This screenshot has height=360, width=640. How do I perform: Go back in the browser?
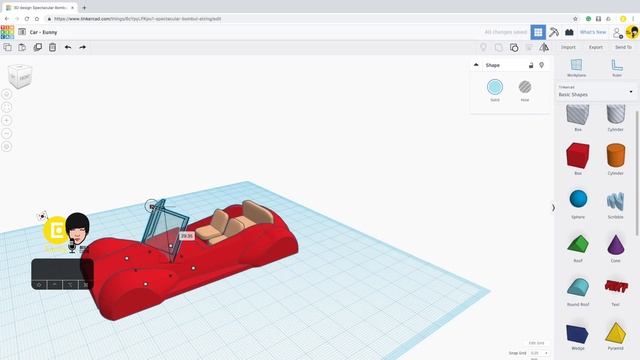pyautogui.click(x=7, y=19)
